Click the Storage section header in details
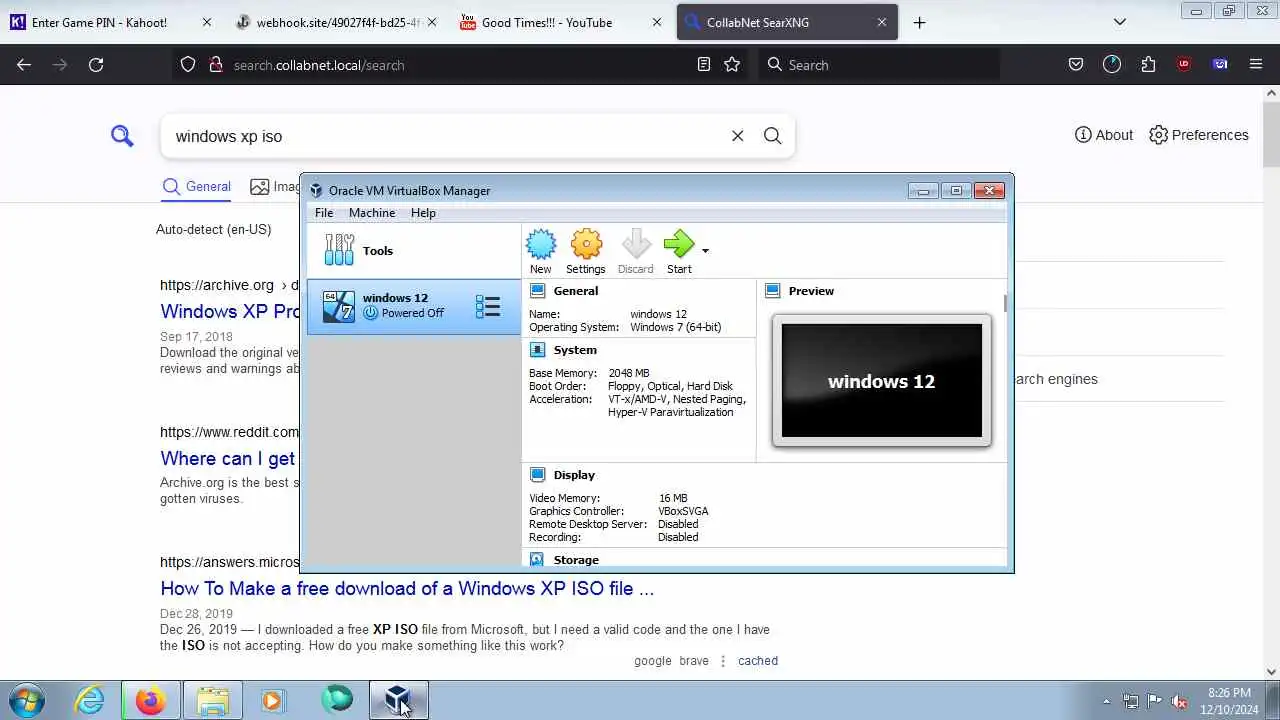Image resolution: width=1280 pixels, height=720 pixels. click(x=576, y=560)
